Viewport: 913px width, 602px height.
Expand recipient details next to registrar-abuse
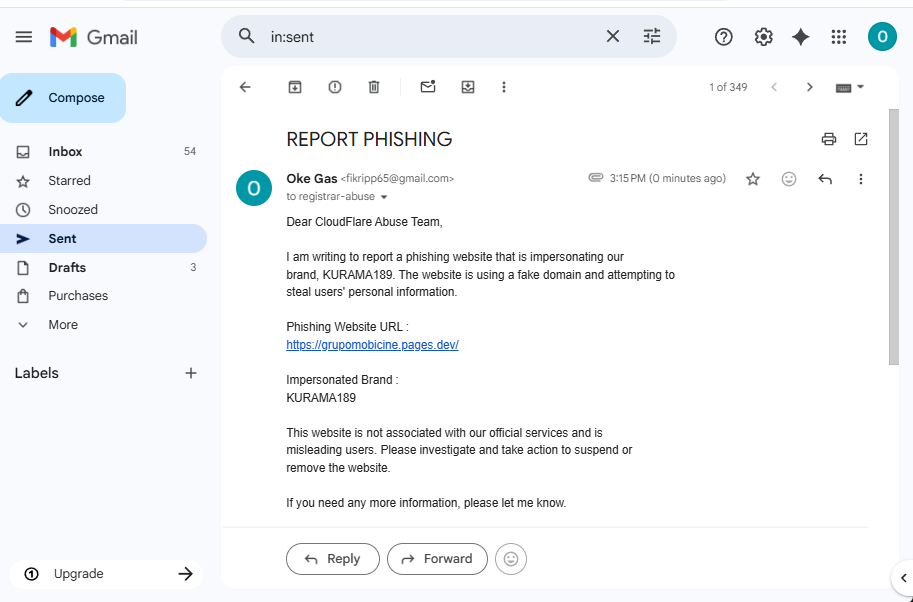tap(384, 197)
